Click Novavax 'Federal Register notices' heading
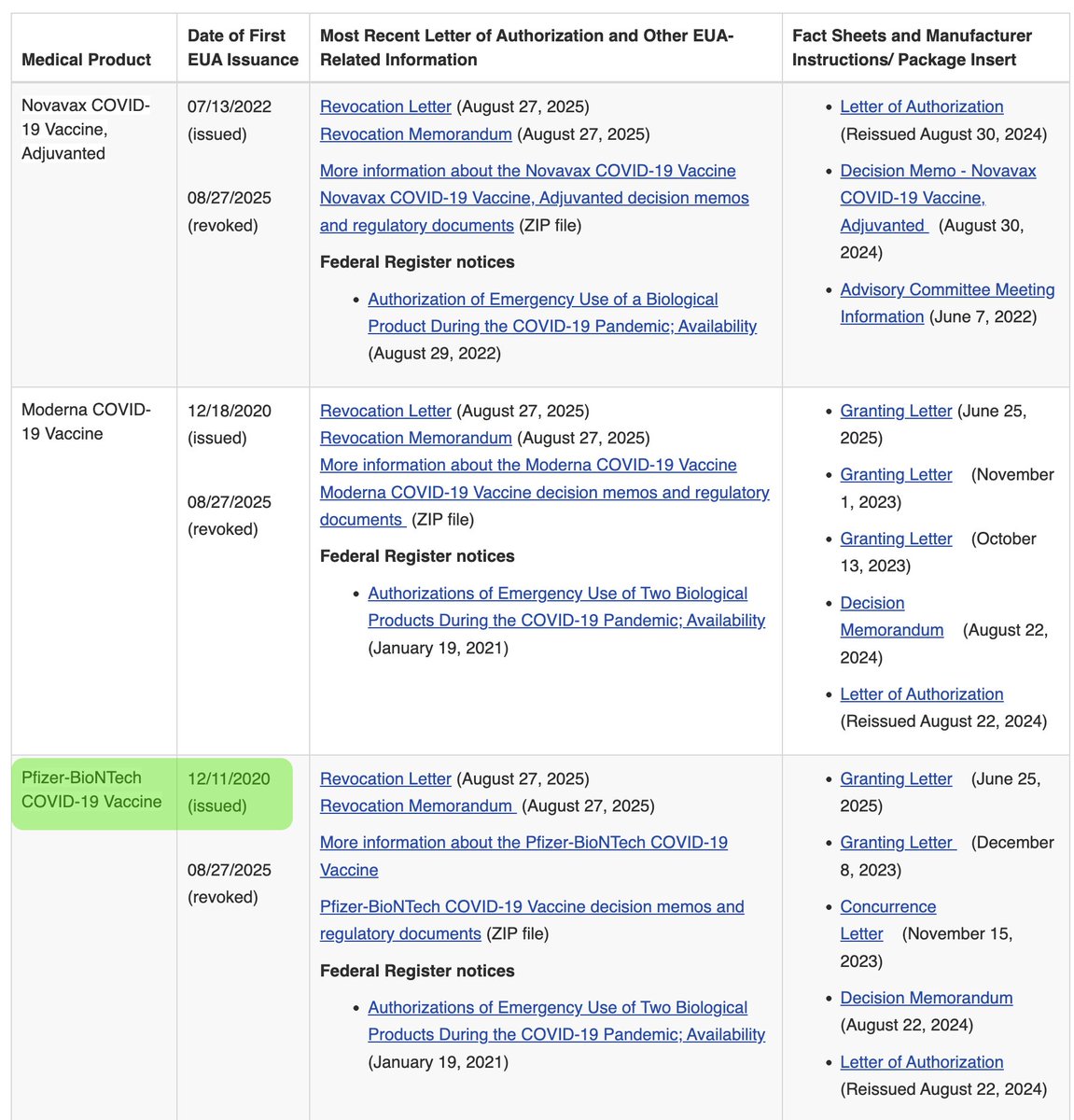1074x1120 pixels. coord(417,262)
